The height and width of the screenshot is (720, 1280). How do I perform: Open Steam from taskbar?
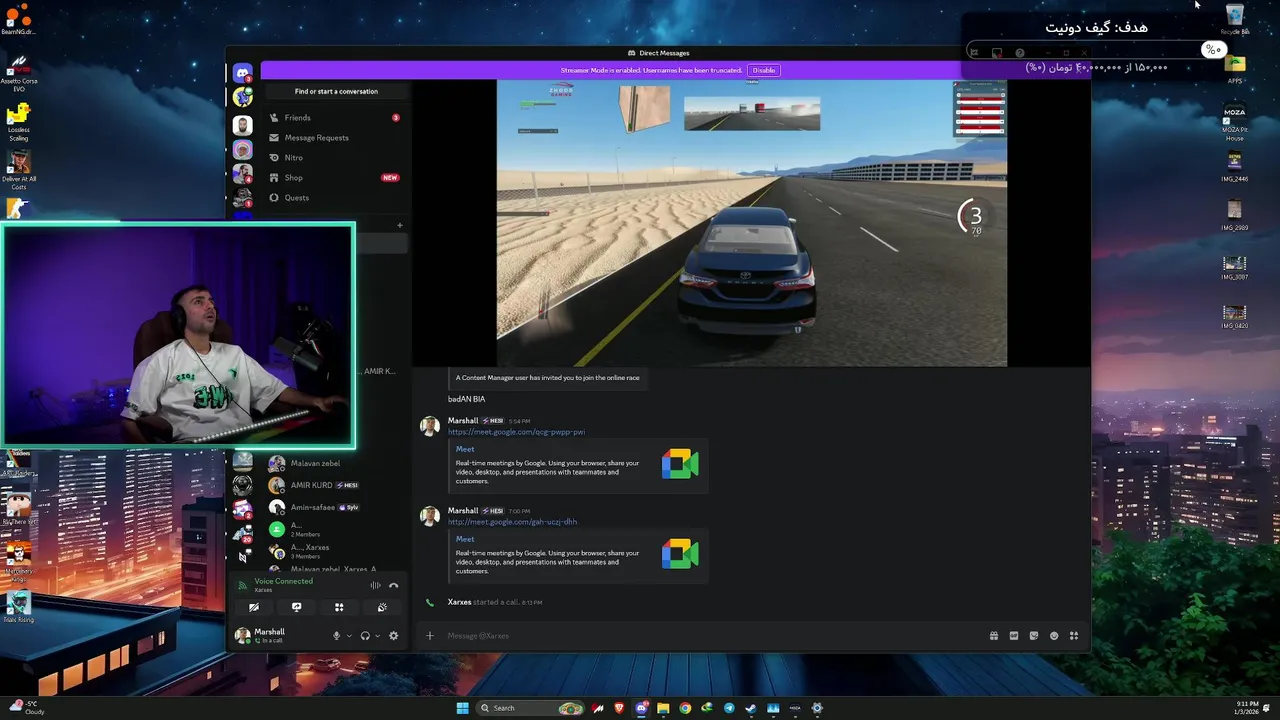751,708
